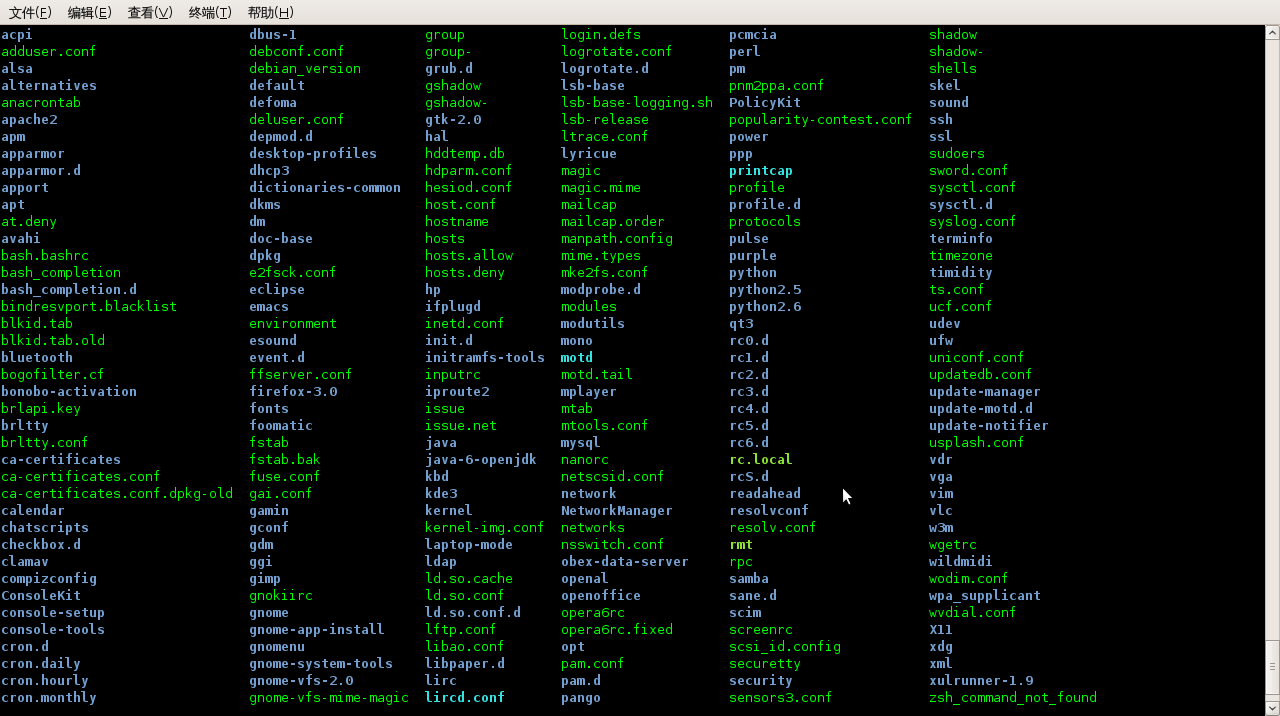Click the acpi directory name
The image size is (1280, 716).
[x=17, y=34]
